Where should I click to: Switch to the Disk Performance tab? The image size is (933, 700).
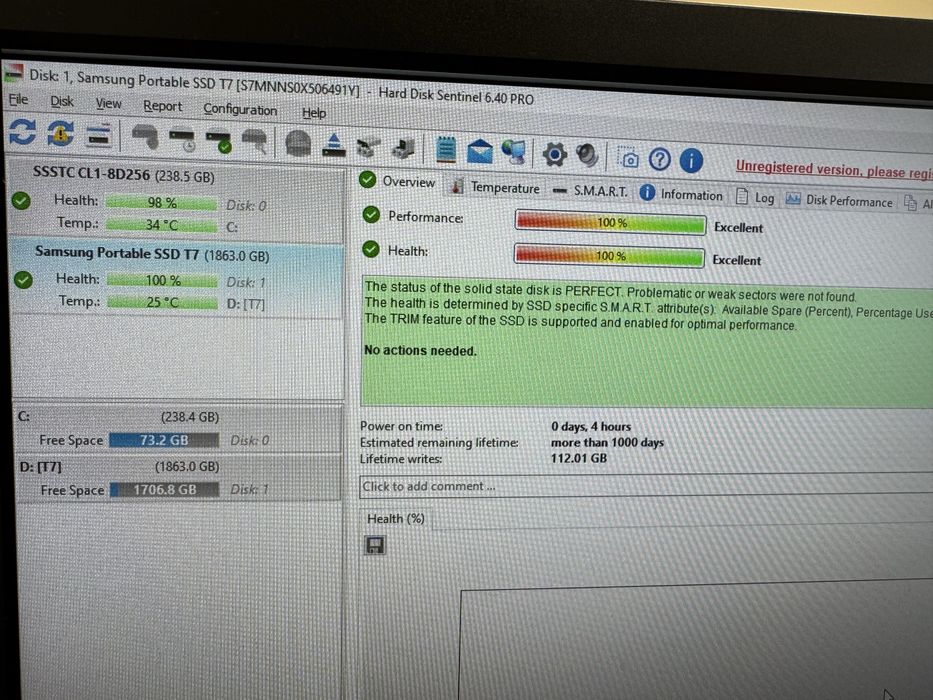click(839, 201)
